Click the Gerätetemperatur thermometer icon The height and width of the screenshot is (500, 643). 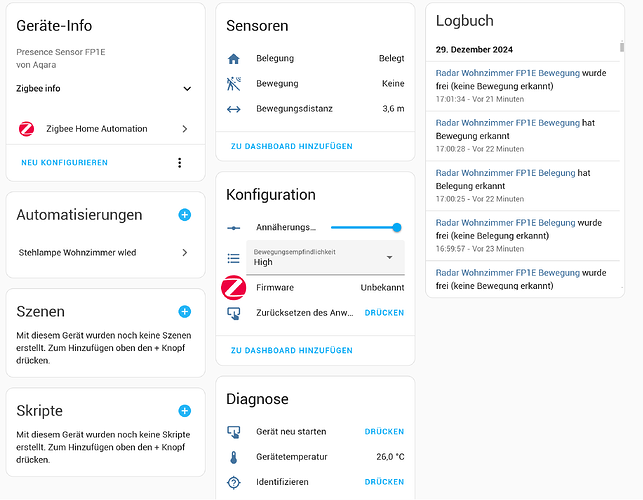(233, 457)
